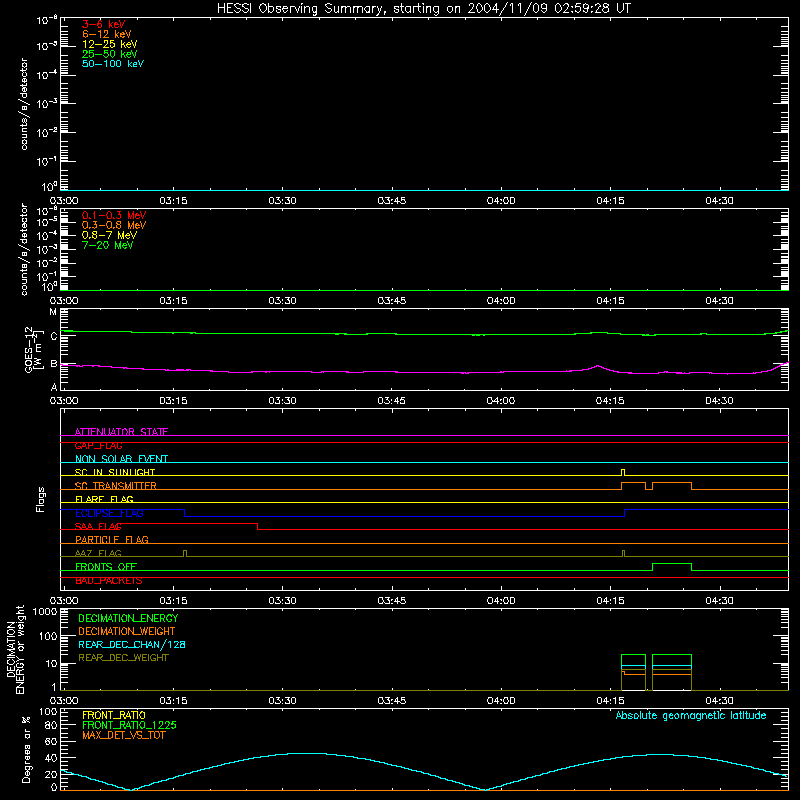Image resolution: width=800 pixels, height=800 pixels.
Task: Click the REAR_DEC_CHAN/128 legend entry
Action: [x=132, y=644]
